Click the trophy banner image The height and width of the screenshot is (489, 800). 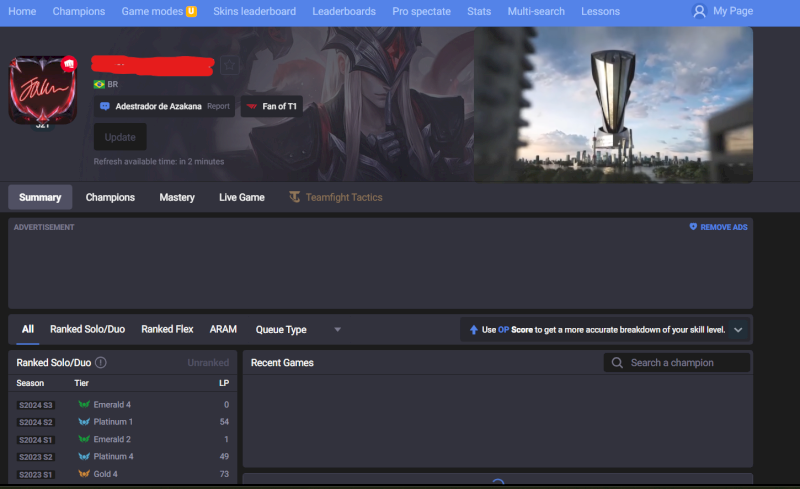pyautogui.click(x=614, y=105)
